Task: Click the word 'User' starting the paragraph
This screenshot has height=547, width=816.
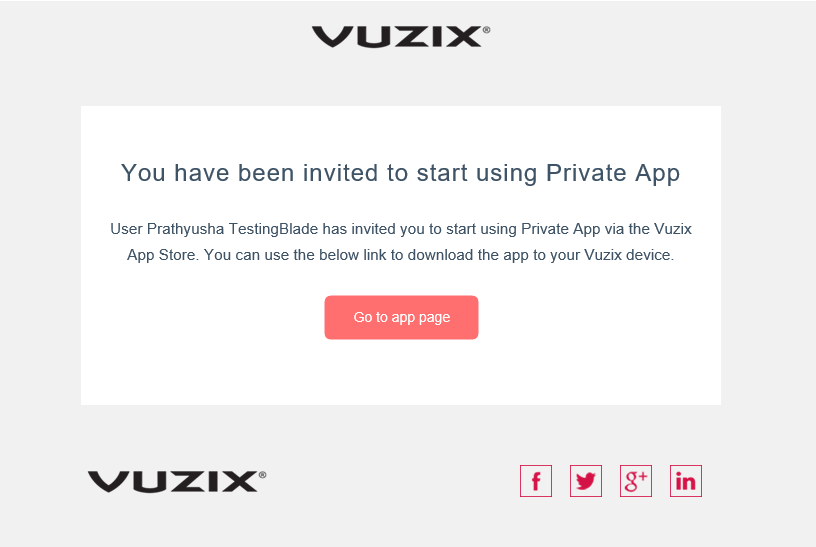Action: [x=126, y=229]
